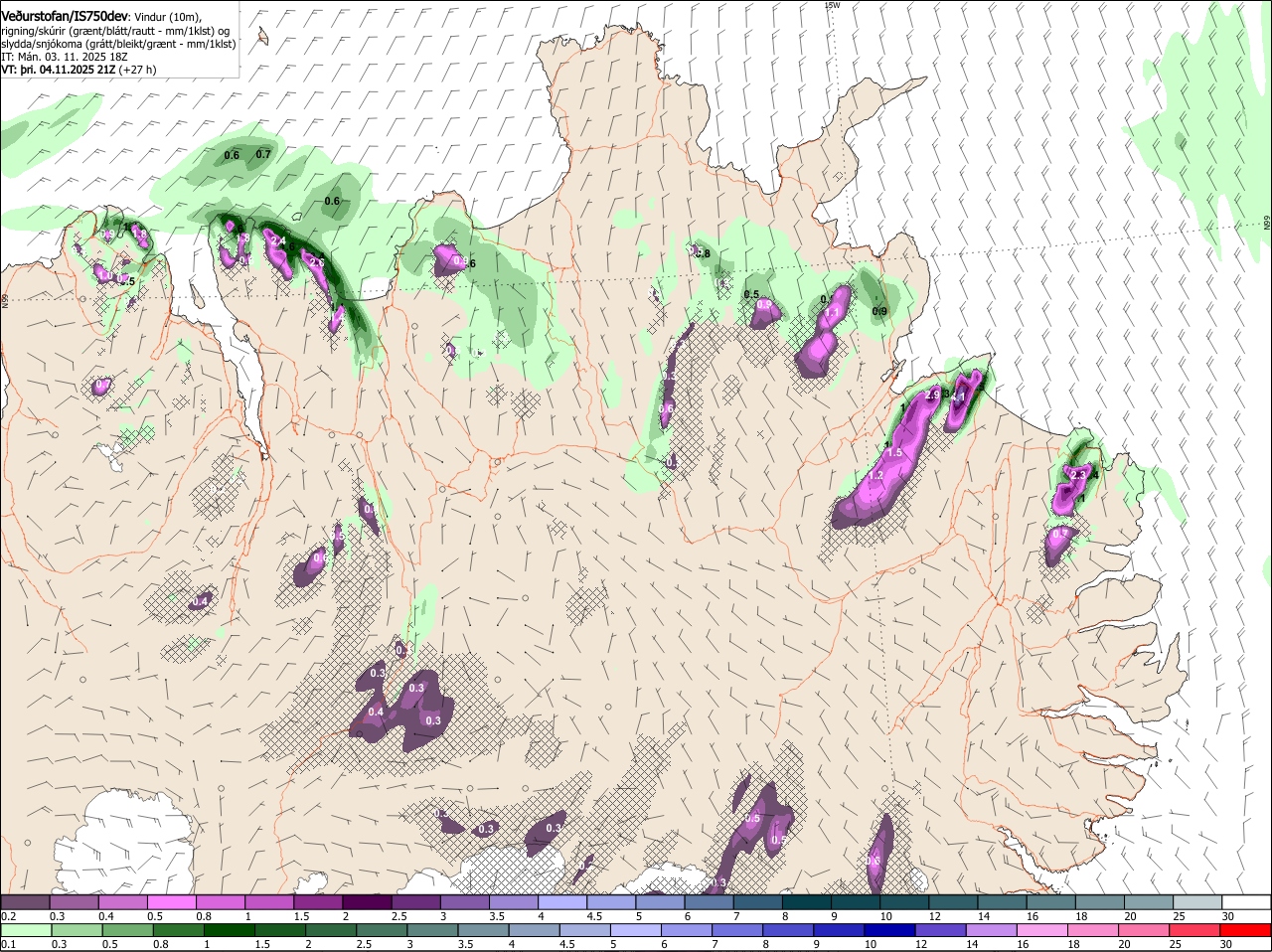Click the '2.4' precipitation value on the map
The height and width of the screenshot is (952, 1272).
tap(278, 240)
